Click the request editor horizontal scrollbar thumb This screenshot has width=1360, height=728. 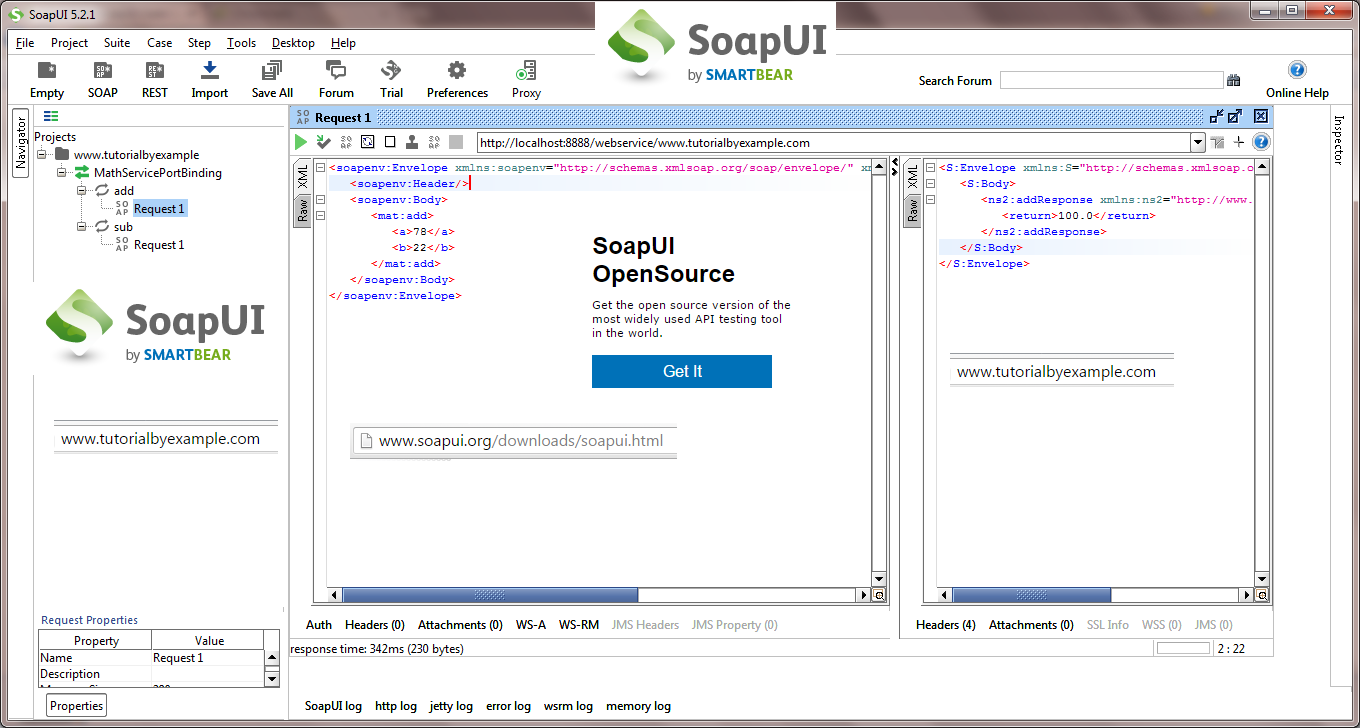click(x=490, y=595)
